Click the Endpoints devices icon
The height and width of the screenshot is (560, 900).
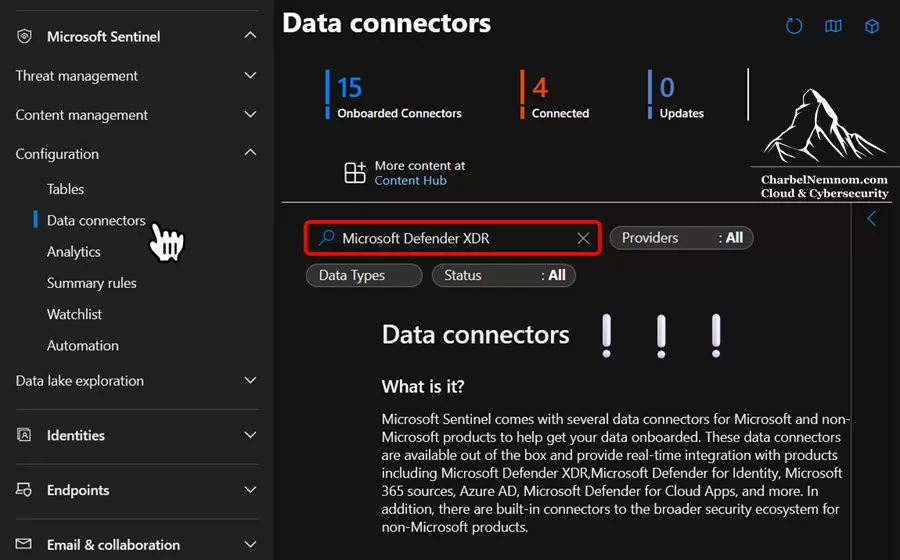click(x=24, y=489)
